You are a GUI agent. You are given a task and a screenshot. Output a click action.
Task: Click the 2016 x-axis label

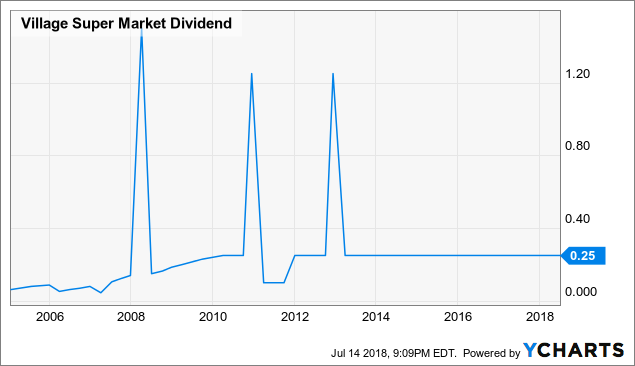point(458,317)
